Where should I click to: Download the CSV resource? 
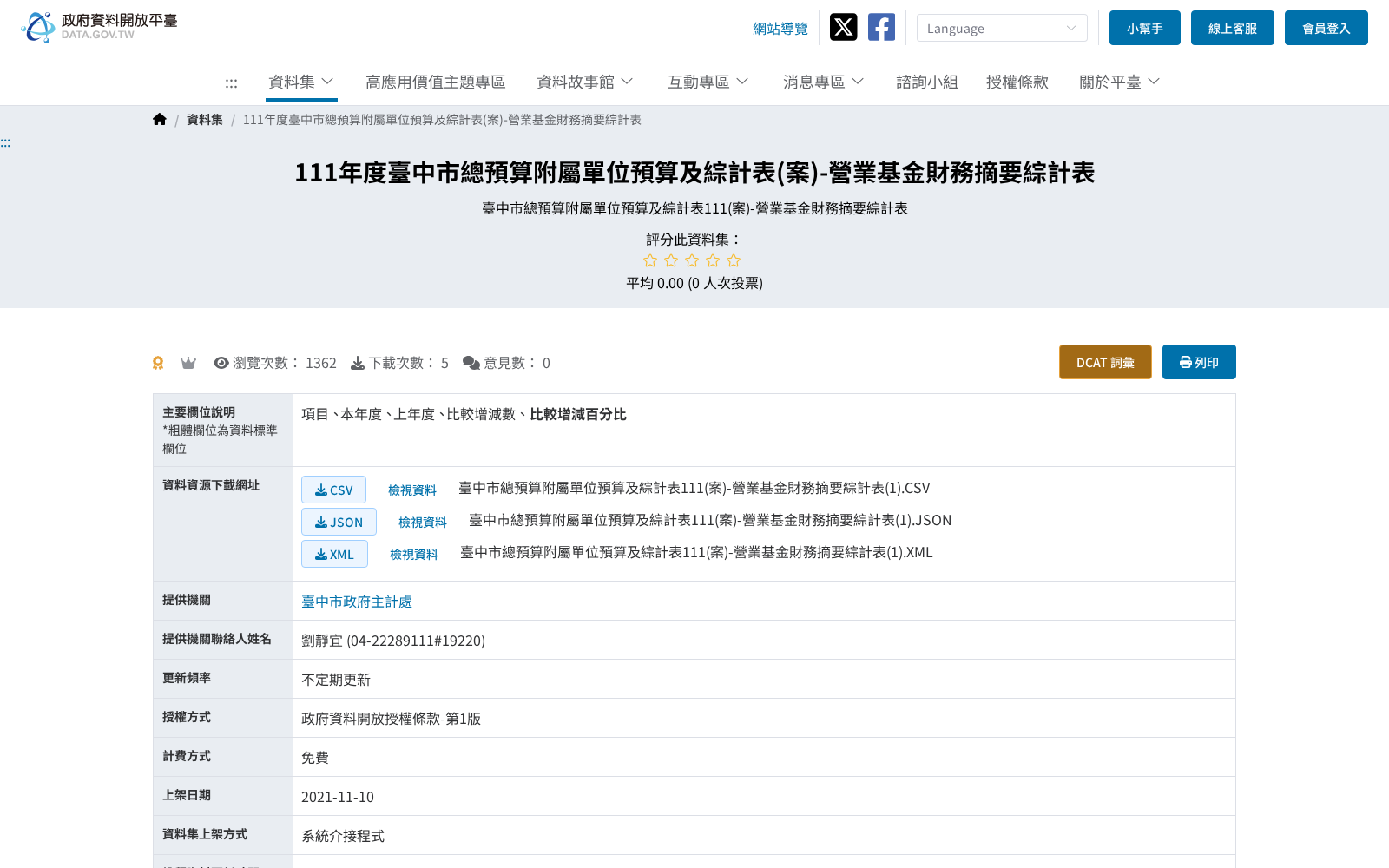333,490
